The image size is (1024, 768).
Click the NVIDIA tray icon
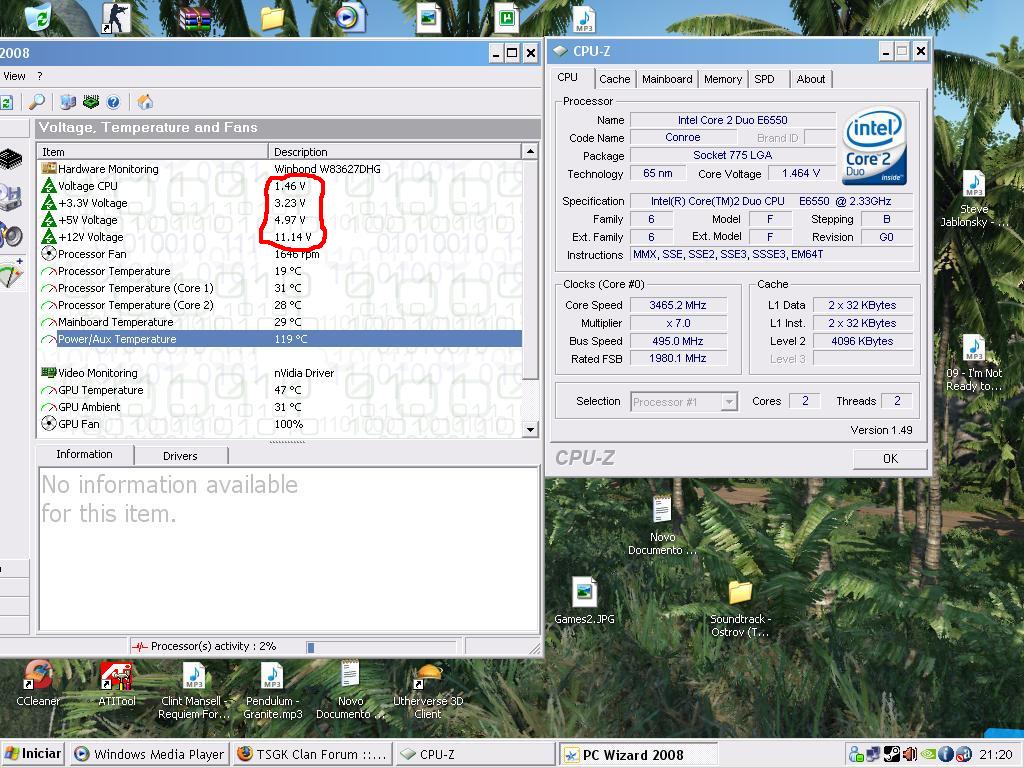928,754
